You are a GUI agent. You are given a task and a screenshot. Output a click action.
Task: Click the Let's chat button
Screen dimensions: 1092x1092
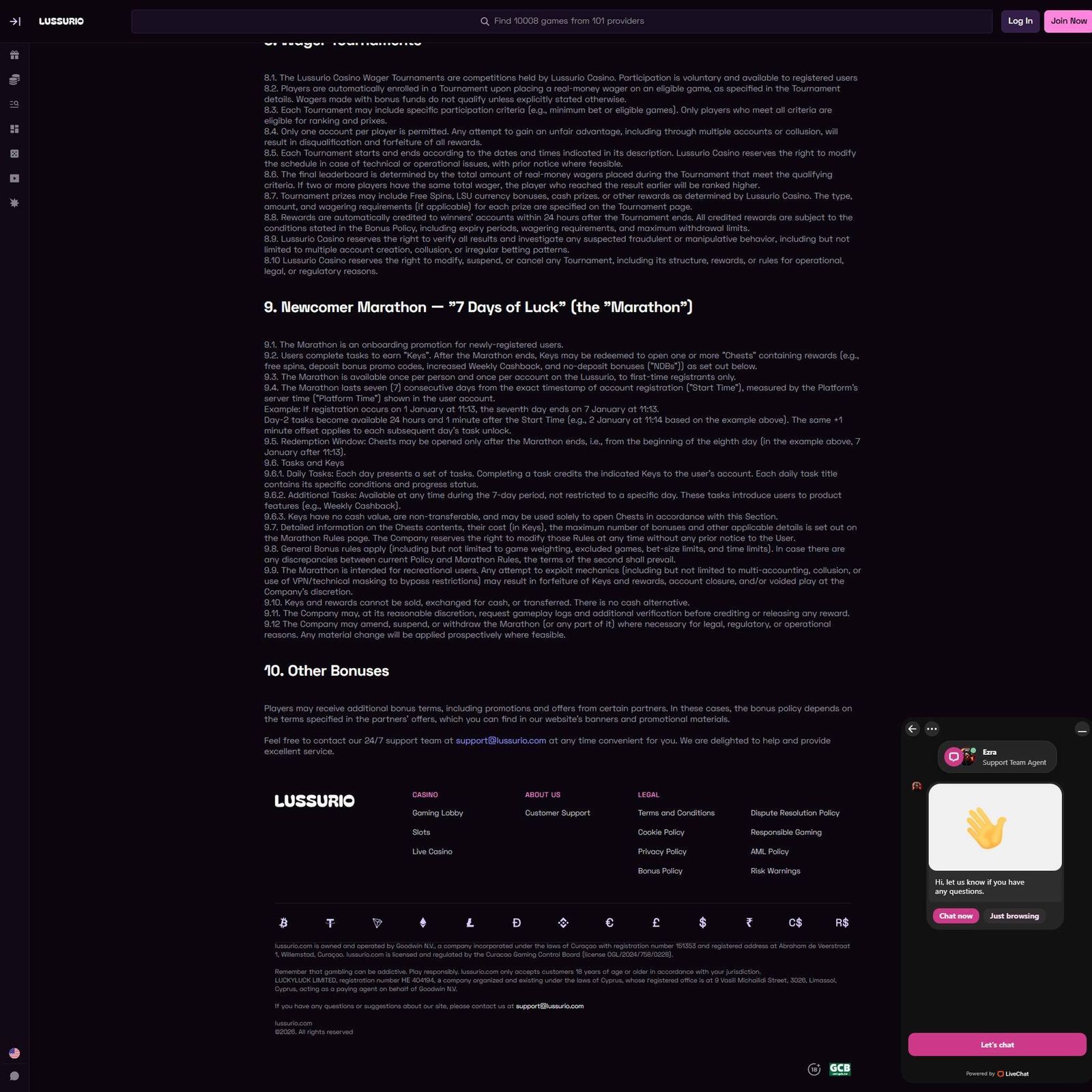(x=997, y=1045)
